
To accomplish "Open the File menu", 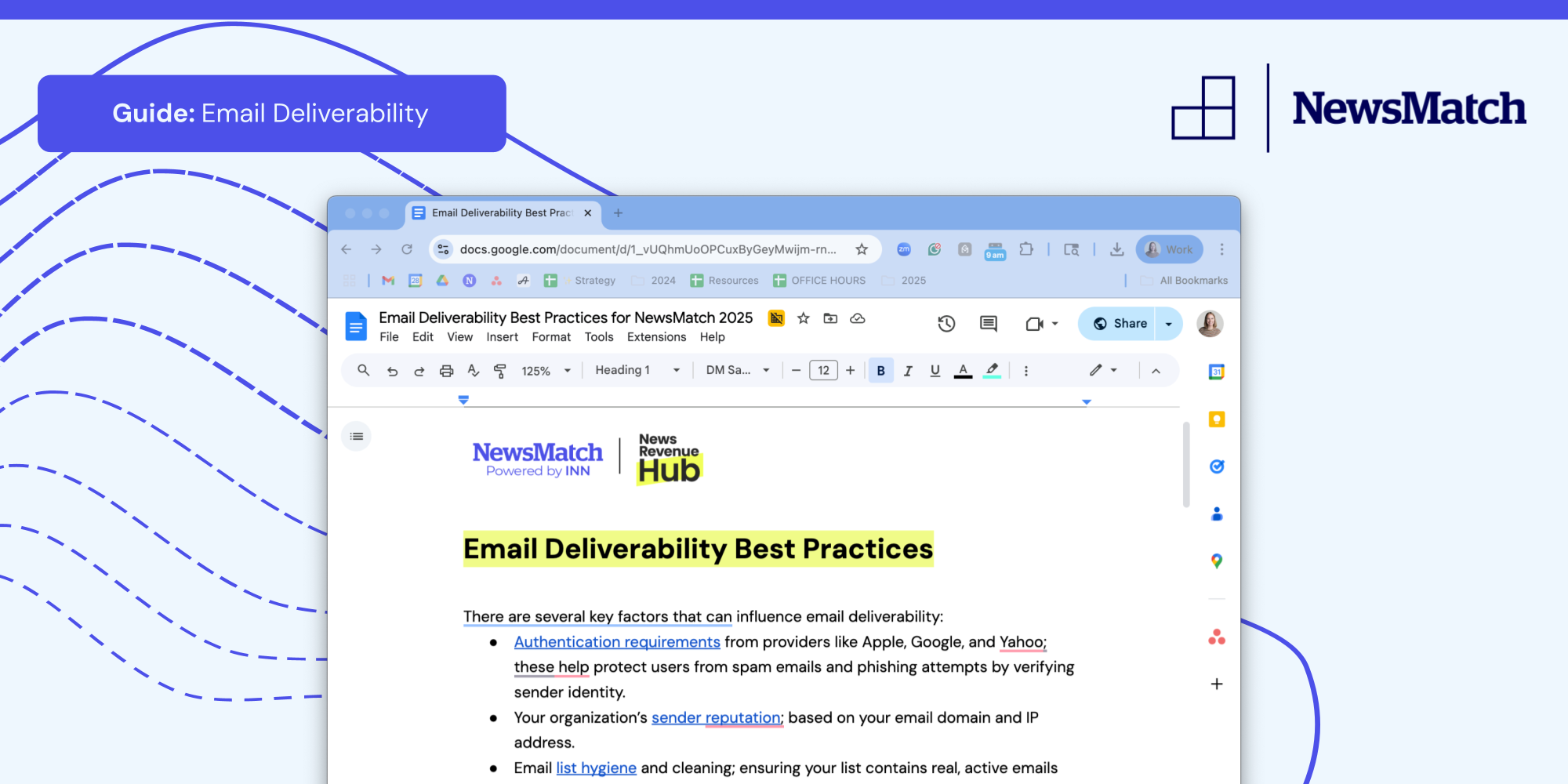I will (389, 337).
